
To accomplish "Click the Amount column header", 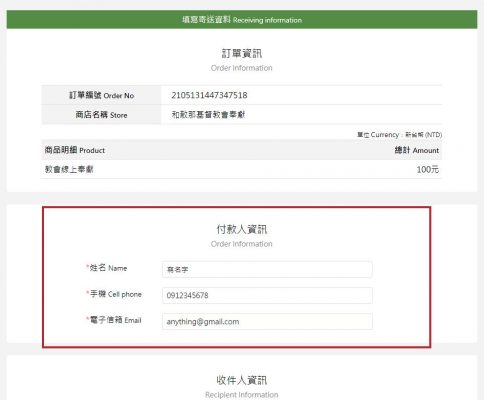I will pos(417,150).
